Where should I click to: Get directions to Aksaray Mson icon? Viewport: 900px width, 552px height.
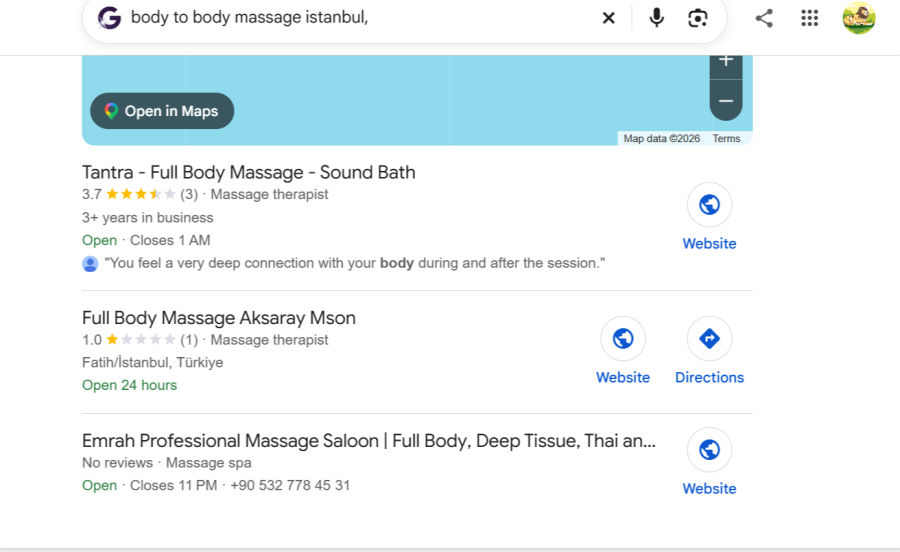(x=709, y=339)
